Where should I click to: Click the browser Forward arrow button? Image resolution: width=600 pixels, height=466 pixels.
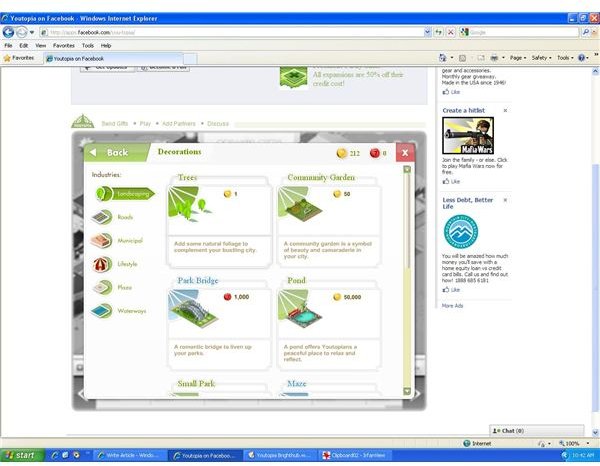(x=22, y=32)
